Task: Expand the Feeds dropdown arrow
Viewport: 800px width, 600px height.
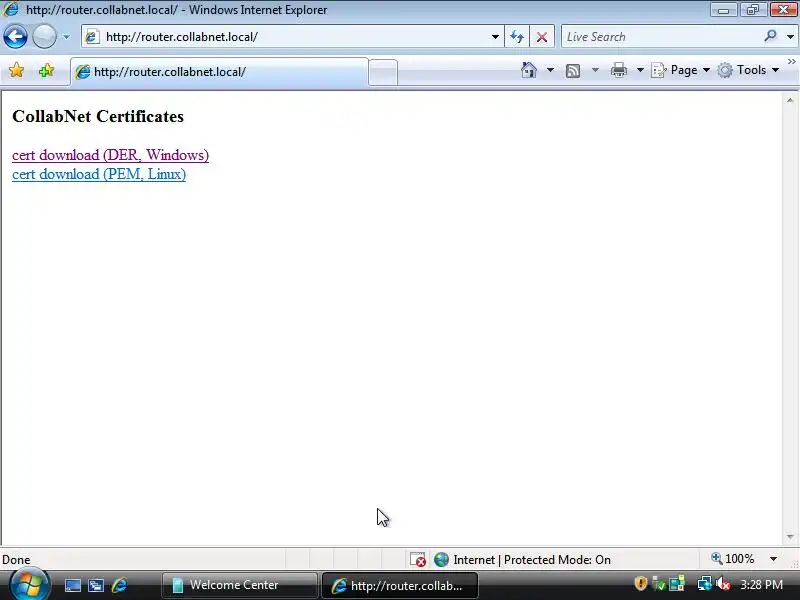Action: pos(595,70)
